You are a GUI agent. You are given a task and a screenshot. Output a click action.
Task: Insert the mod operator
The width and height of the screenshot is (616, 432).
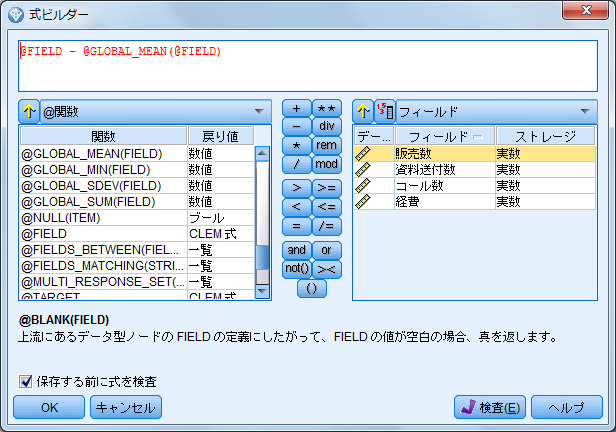326,164
